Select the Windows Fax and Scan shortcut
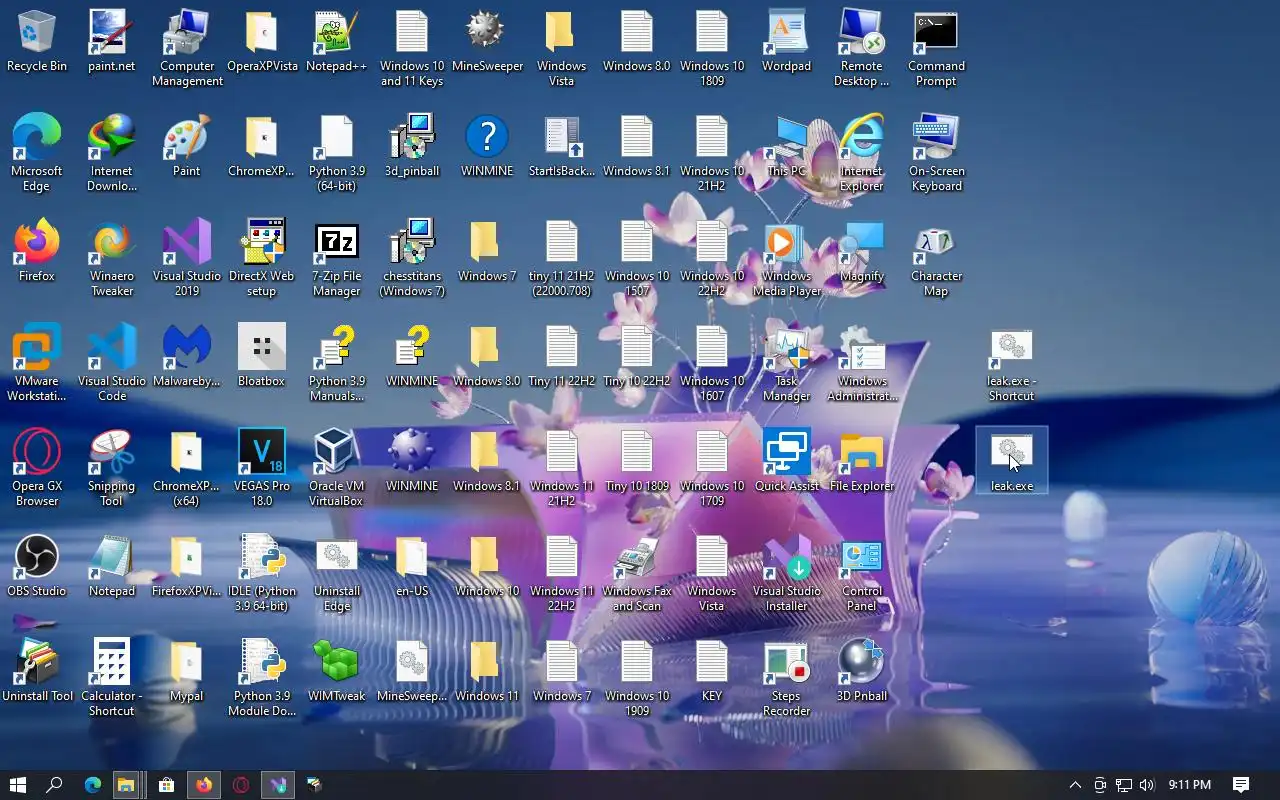Image resolution: width=1280 pixels, height=800 pixels. tap(637, 574)
